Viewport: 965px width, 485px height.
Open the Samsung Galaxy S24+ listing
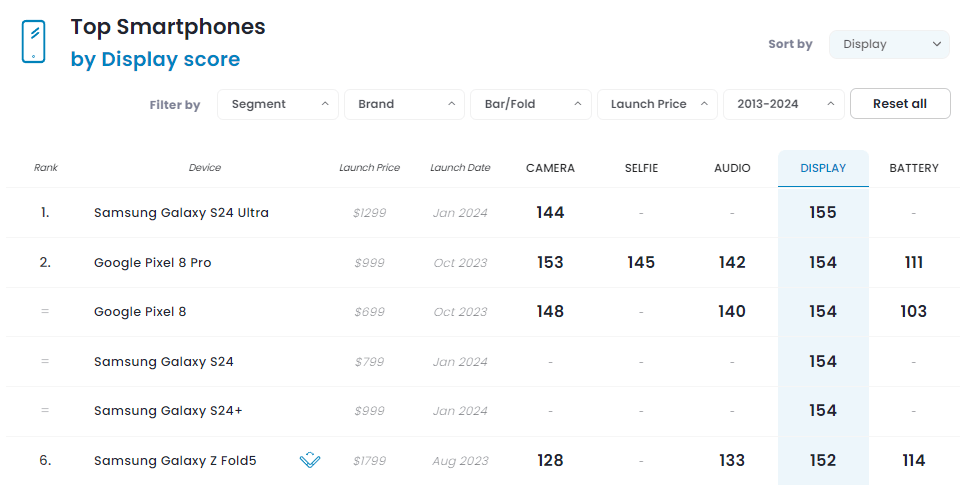166,411
